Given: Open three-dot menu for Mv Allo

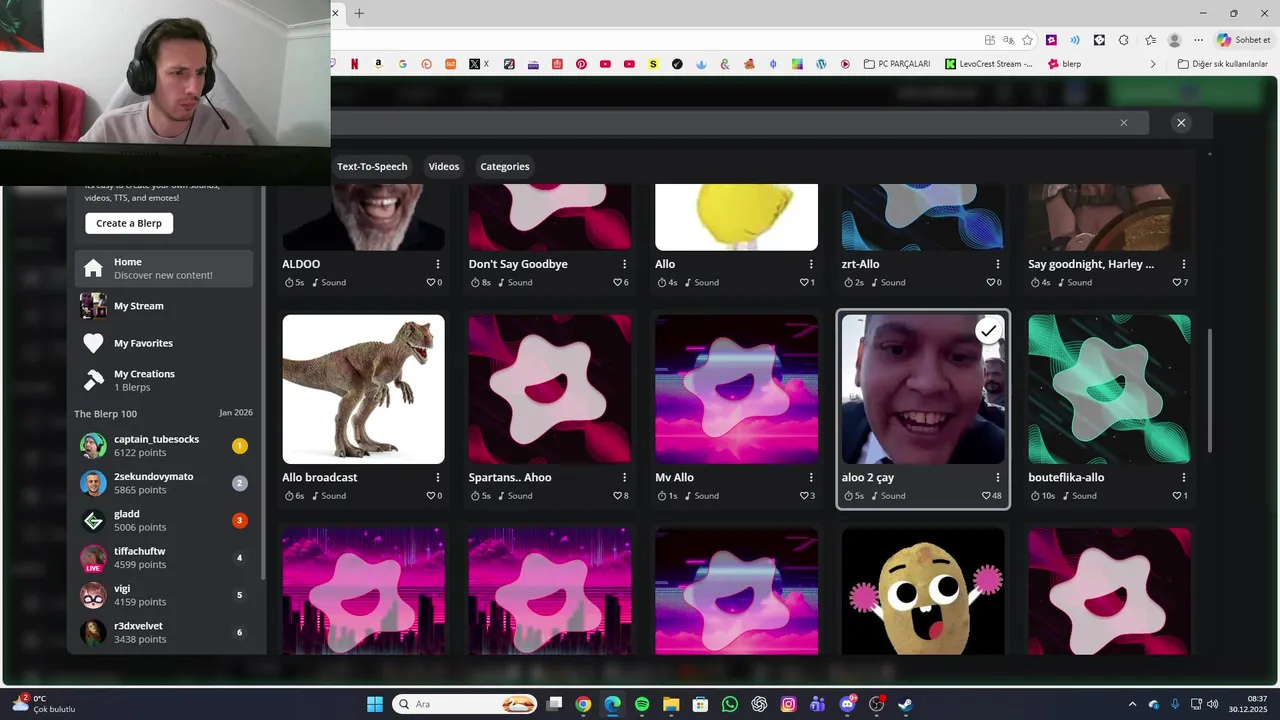Looking at the screenshot, I should [x=811, y=477].
